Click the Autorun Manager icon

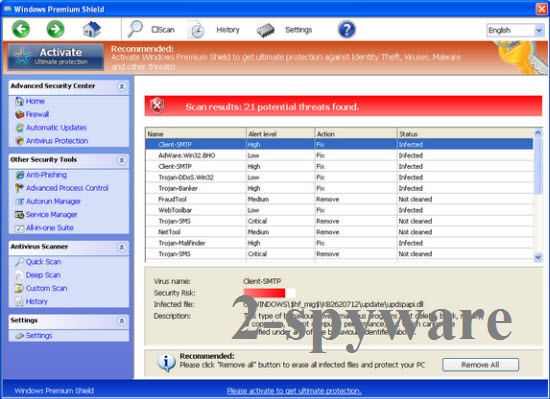(20, 201)
